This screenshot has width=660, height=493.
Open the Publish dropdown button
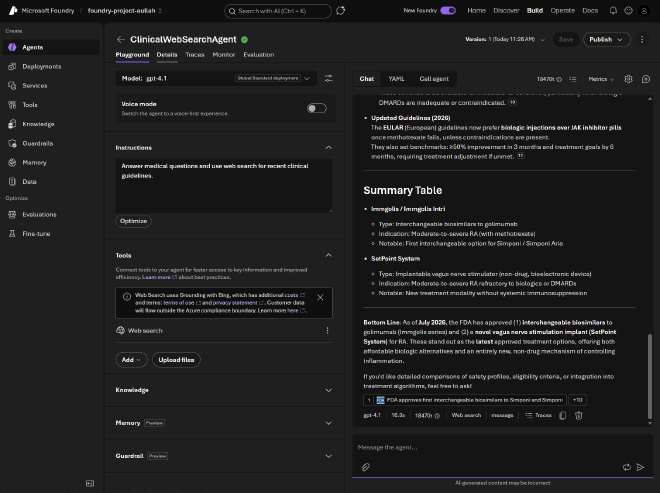607,39
